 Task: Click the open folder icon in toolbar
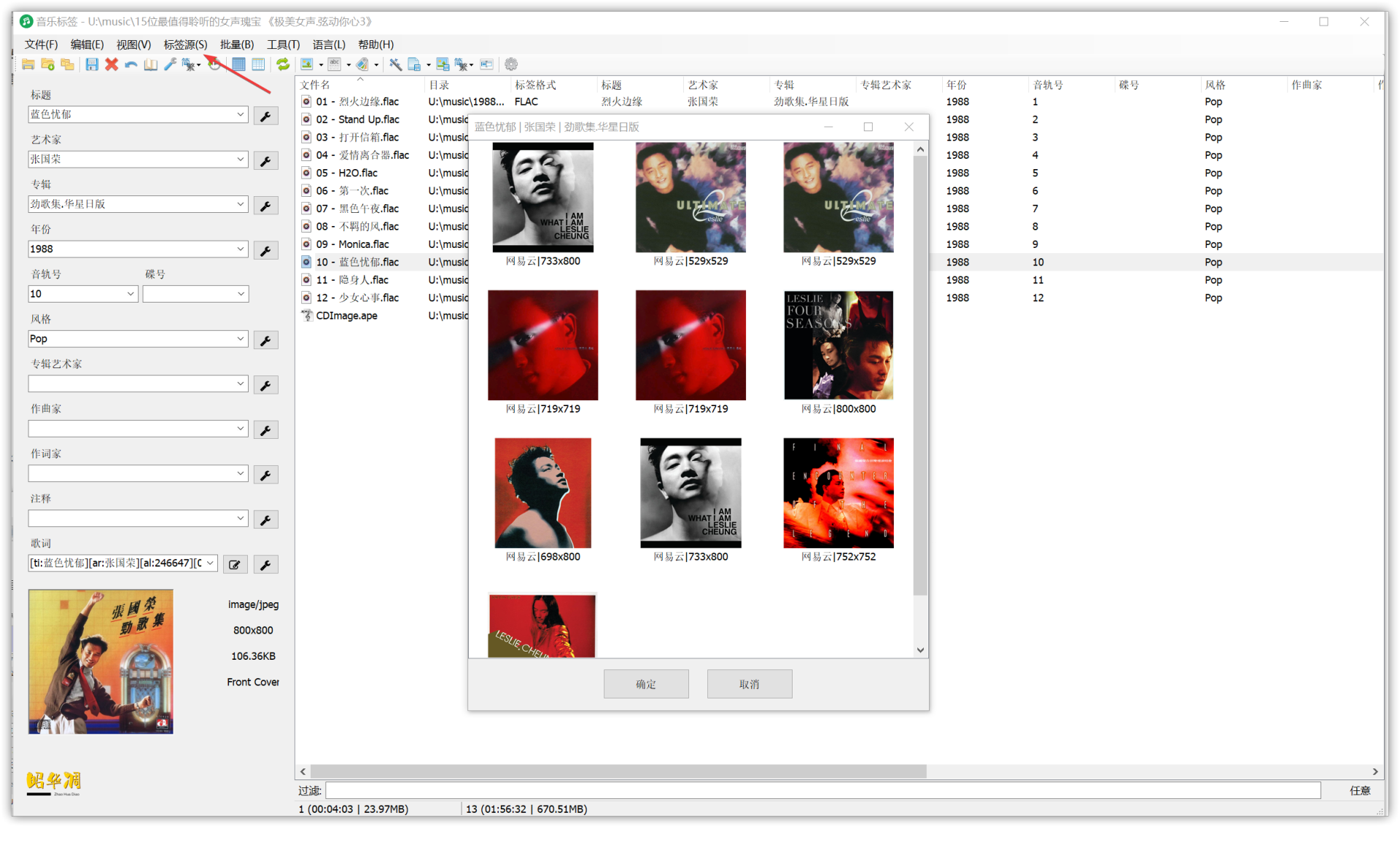(x=28, y=64)
